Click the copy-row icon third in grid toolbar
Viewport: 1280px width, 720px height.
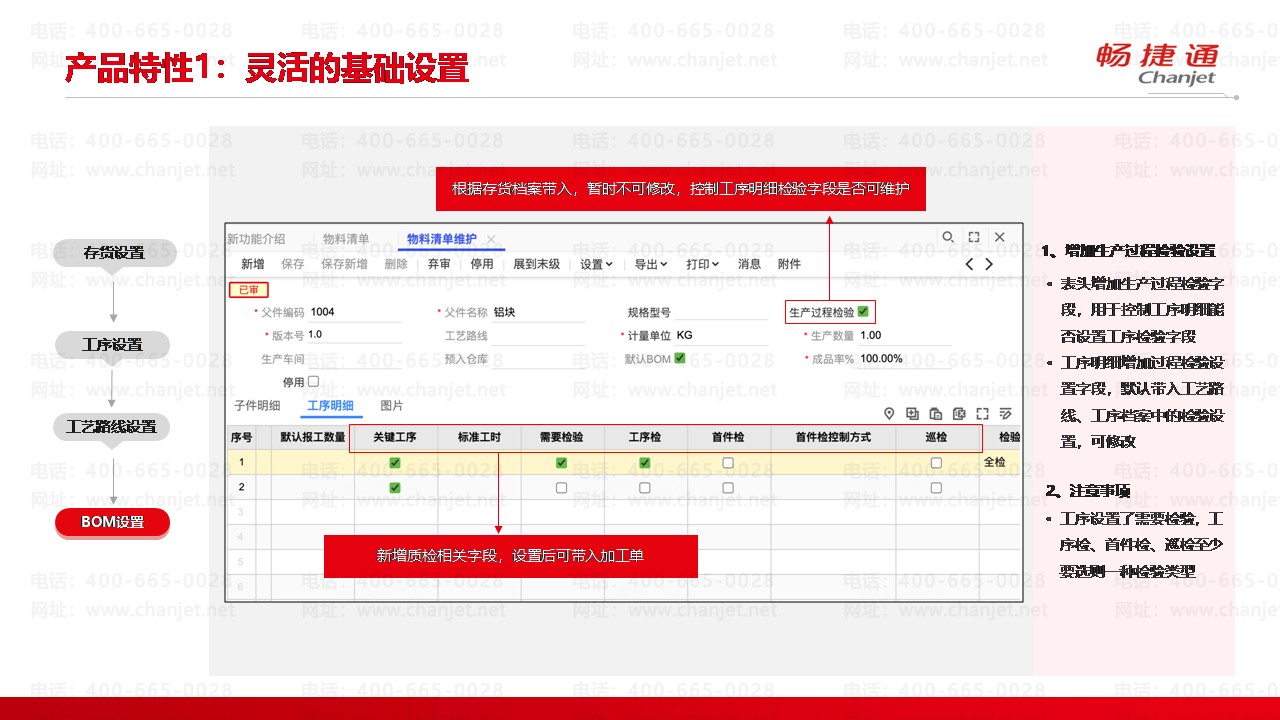936,414
